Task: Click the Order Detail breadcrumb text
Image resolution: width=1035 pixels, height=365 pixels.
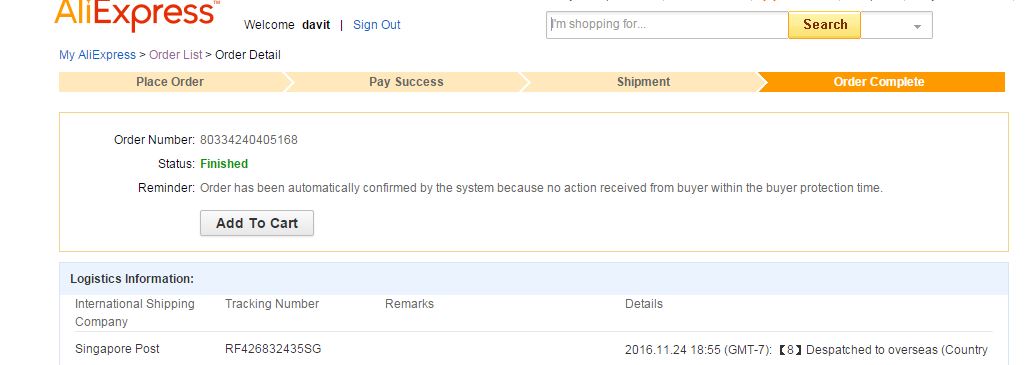Action: click(248, 55)
